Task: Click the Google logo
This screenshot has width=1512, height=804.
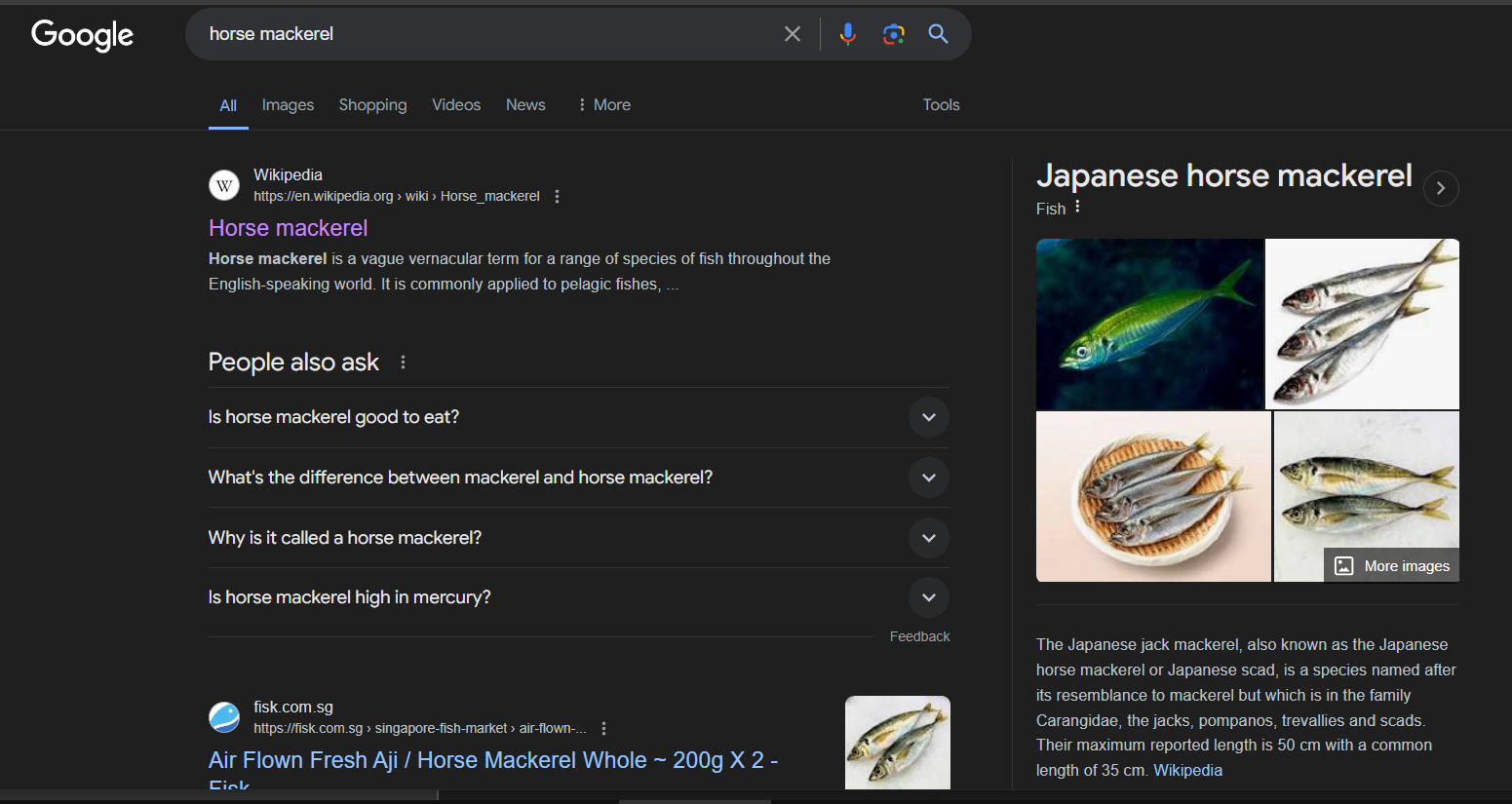Action: click(83, 35)
